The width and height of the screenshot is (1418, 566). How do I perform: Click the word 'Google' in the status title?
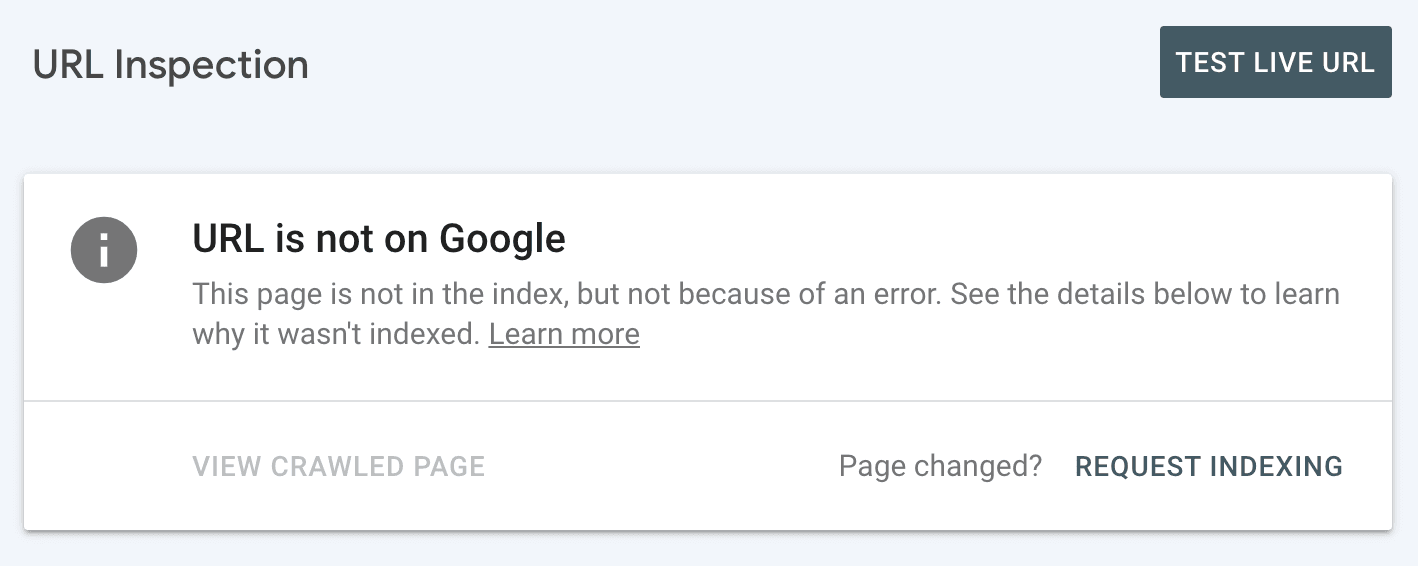[x=503, y=239]
